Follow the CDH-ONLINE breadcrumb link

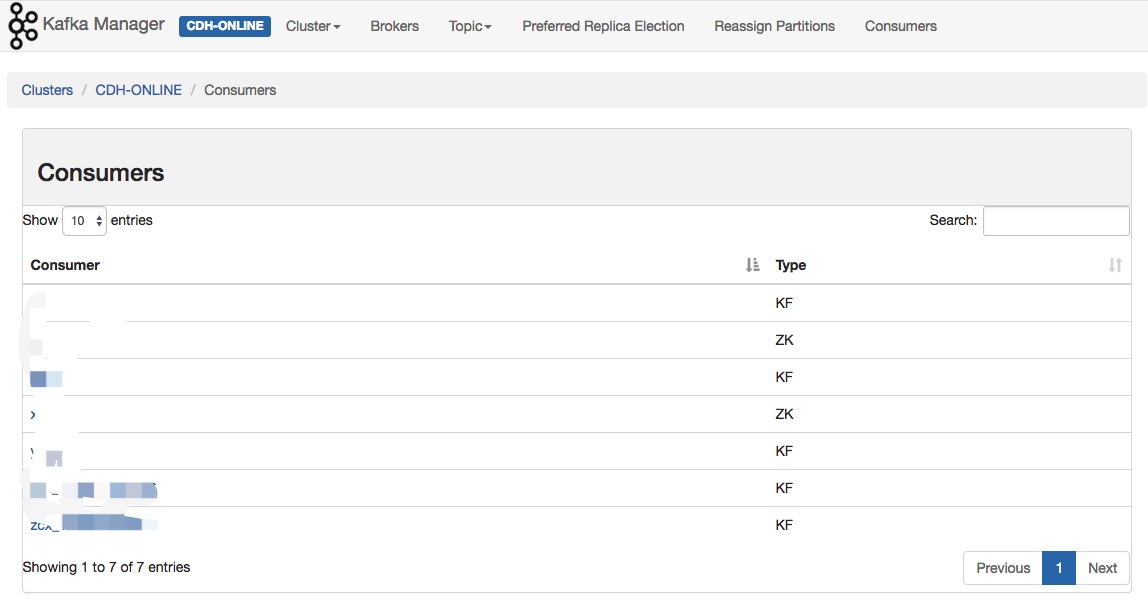pyautogui.click(x=138, y=90)
